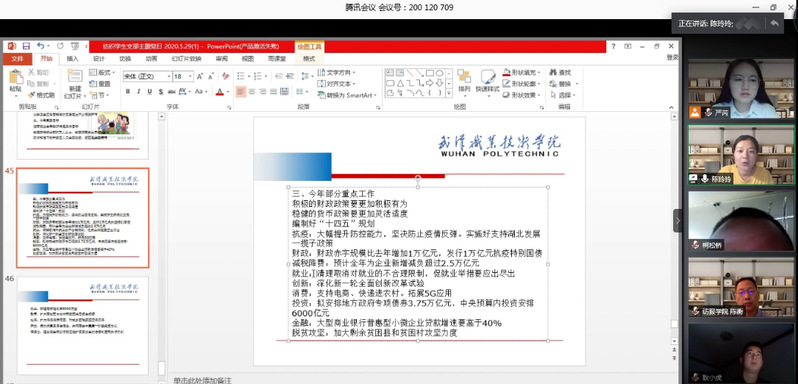The height and width of the screenshot is (384, 798).
Task: Collapse the Tencent Meeting participant video panel arrow
Action: pyautogui.click(x=678, y=221)
